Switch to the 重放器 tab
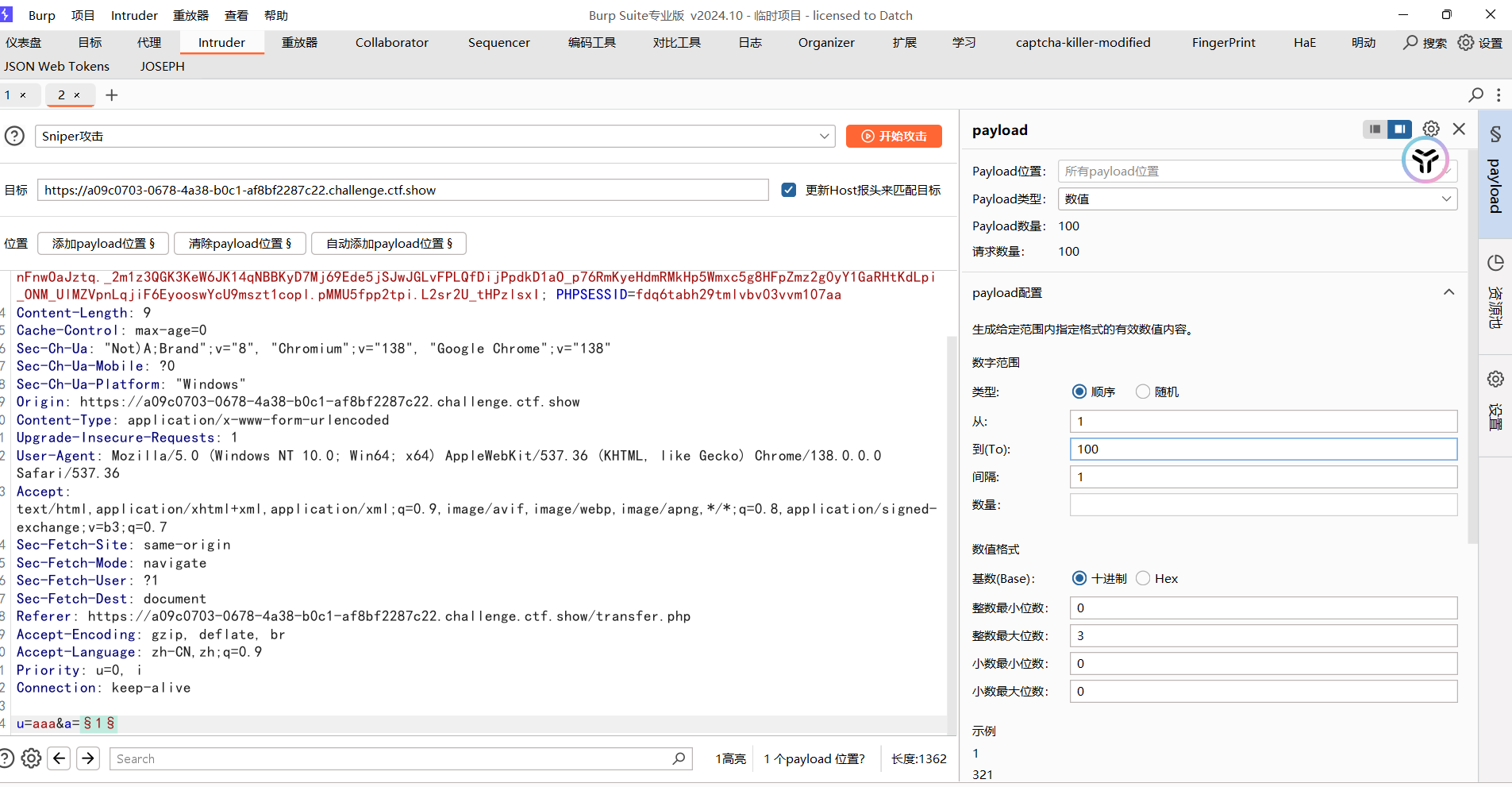 [299, 43]
